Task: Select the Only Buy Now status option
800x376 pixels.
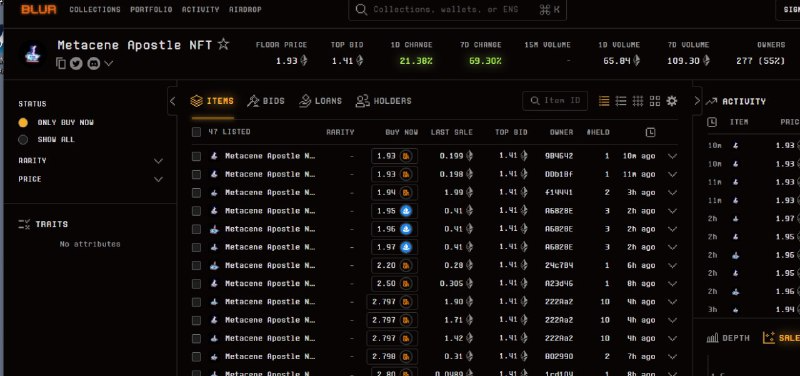Action: 23,122
